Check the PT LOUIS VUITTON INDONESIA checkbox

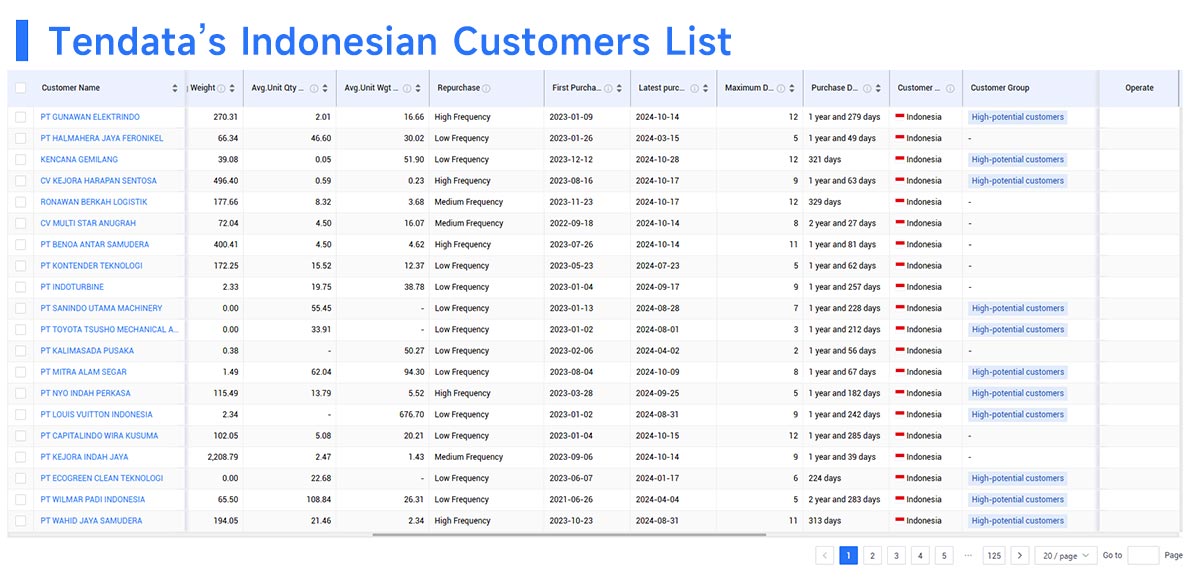tap(20, 414)
